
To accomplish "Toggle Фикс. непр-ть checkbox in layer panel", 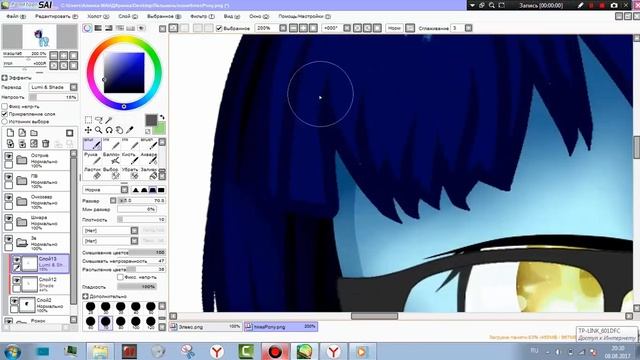I will (5, 106).
